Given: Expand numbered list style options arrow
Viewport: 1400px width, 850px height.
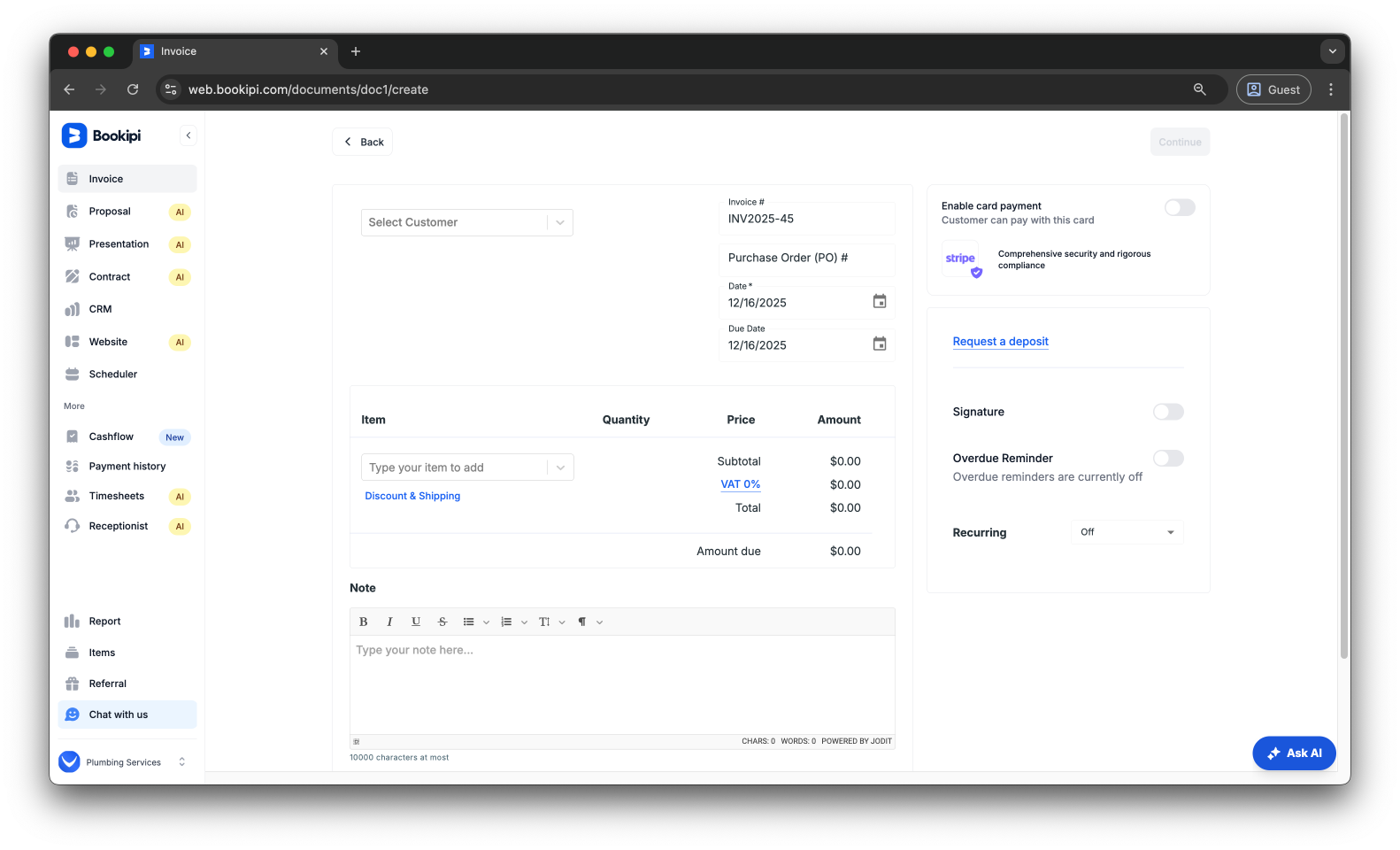Looking at the screenshot, I should click(x=524, y=622).
